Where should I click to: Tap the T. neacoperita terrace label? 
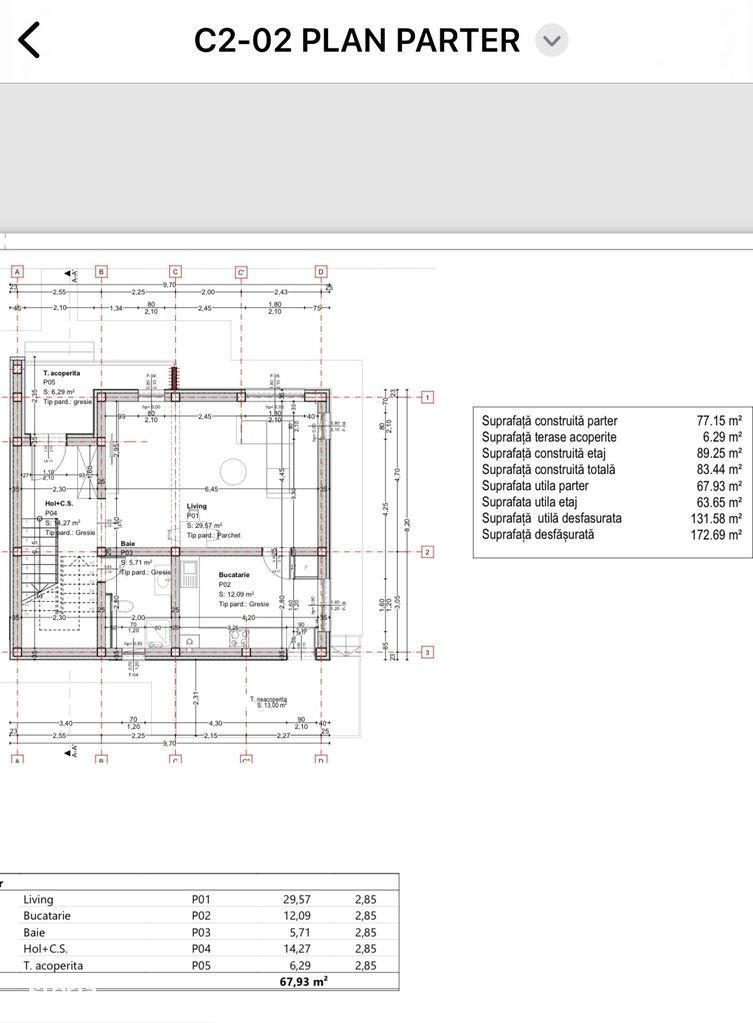[267, 702]
